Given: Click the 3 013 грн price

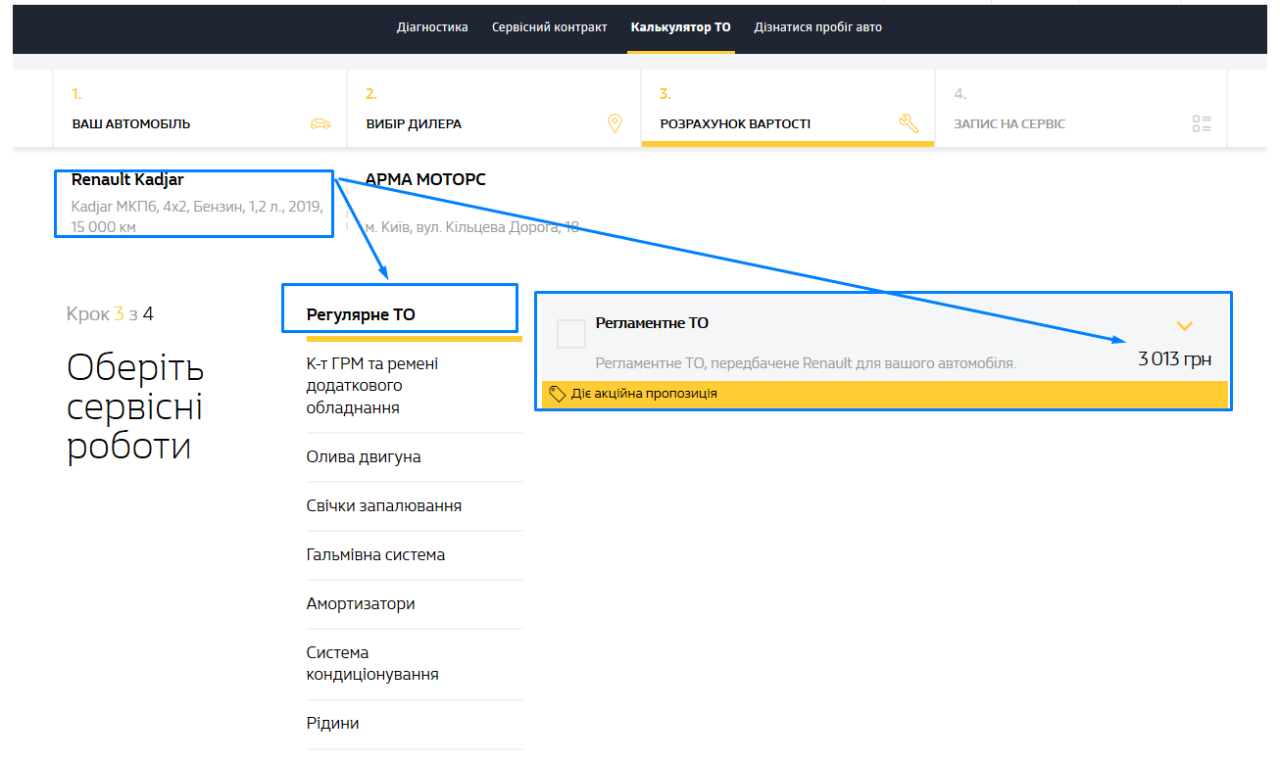Looking at the screenshot, I should pyautogui.click(x=1174, y=359).
